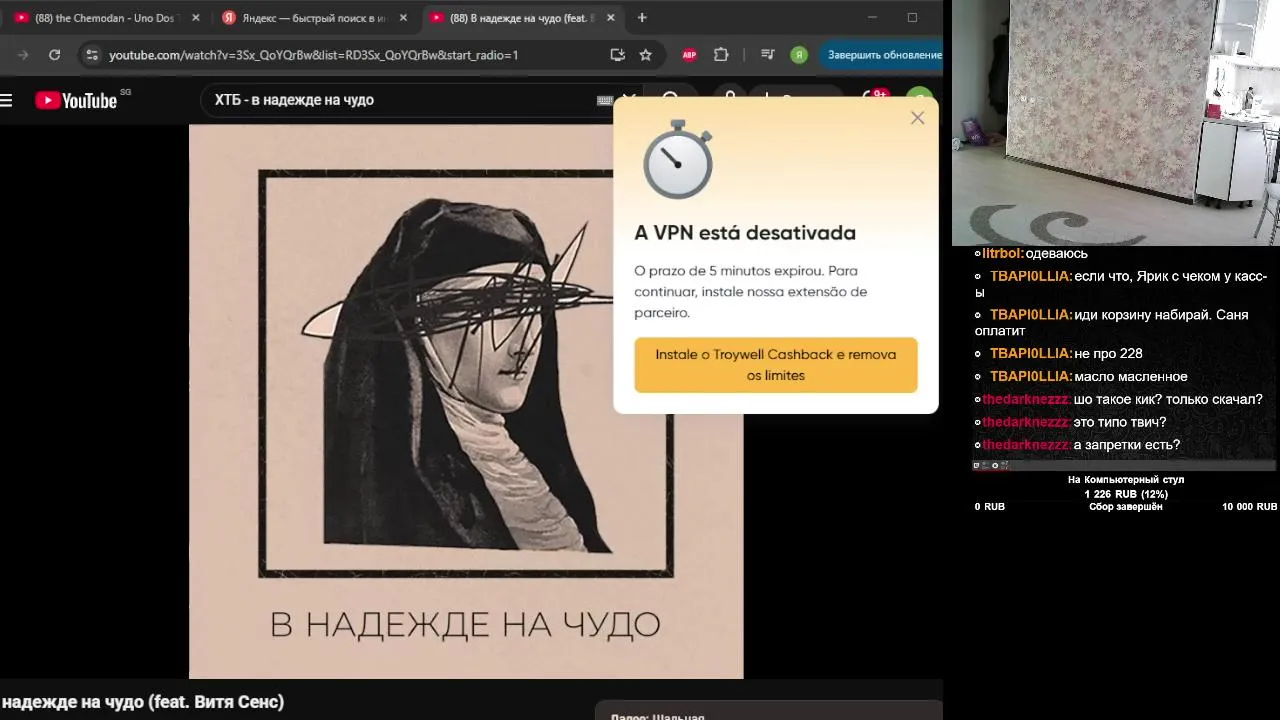Go forward in browser history
The image size is (1280, 720).
click(23, 55)
